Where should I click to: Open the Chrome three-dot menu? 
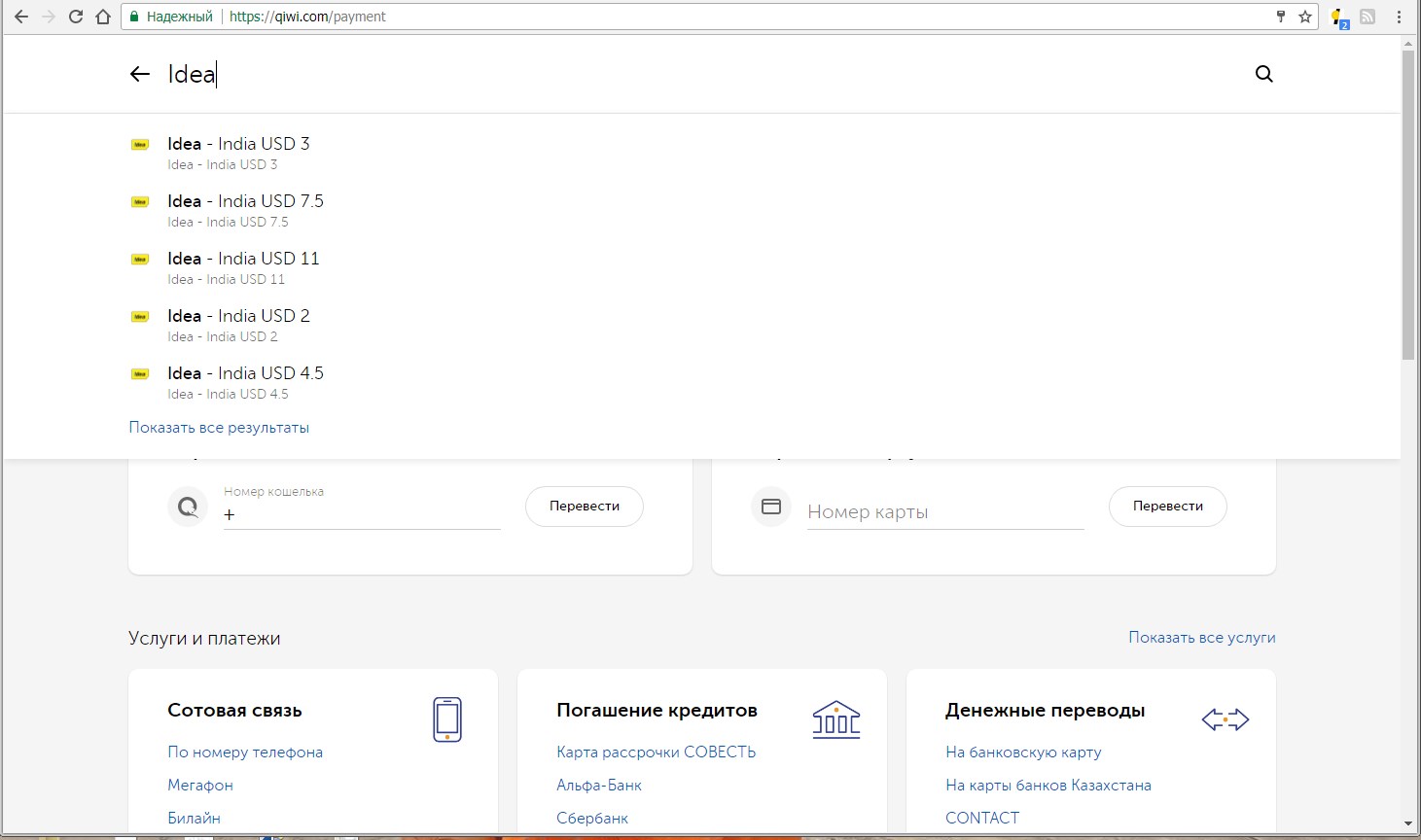[1400, 17]
